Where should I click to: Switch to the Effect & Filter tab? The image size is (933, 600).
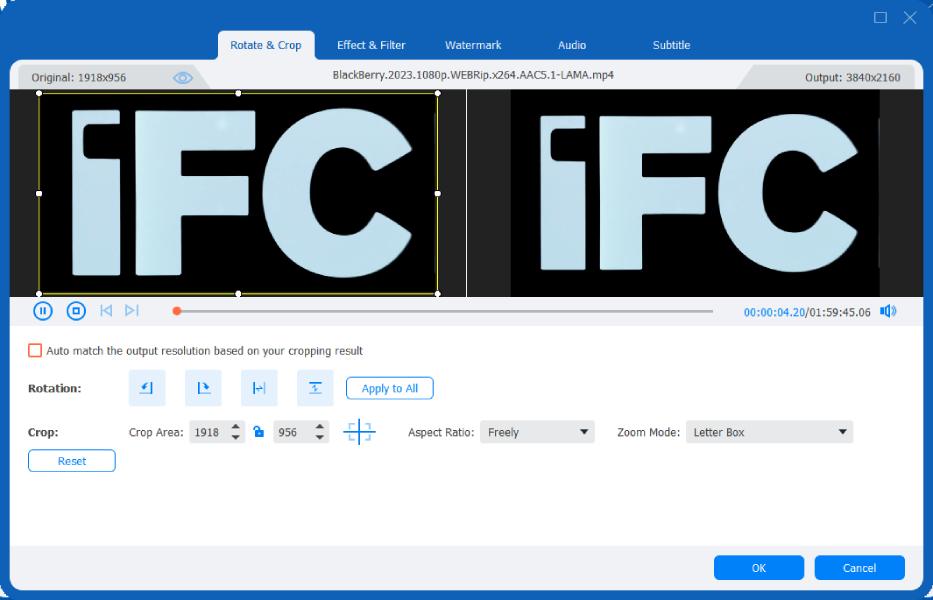pyautogui.click(x=371, y=45)
